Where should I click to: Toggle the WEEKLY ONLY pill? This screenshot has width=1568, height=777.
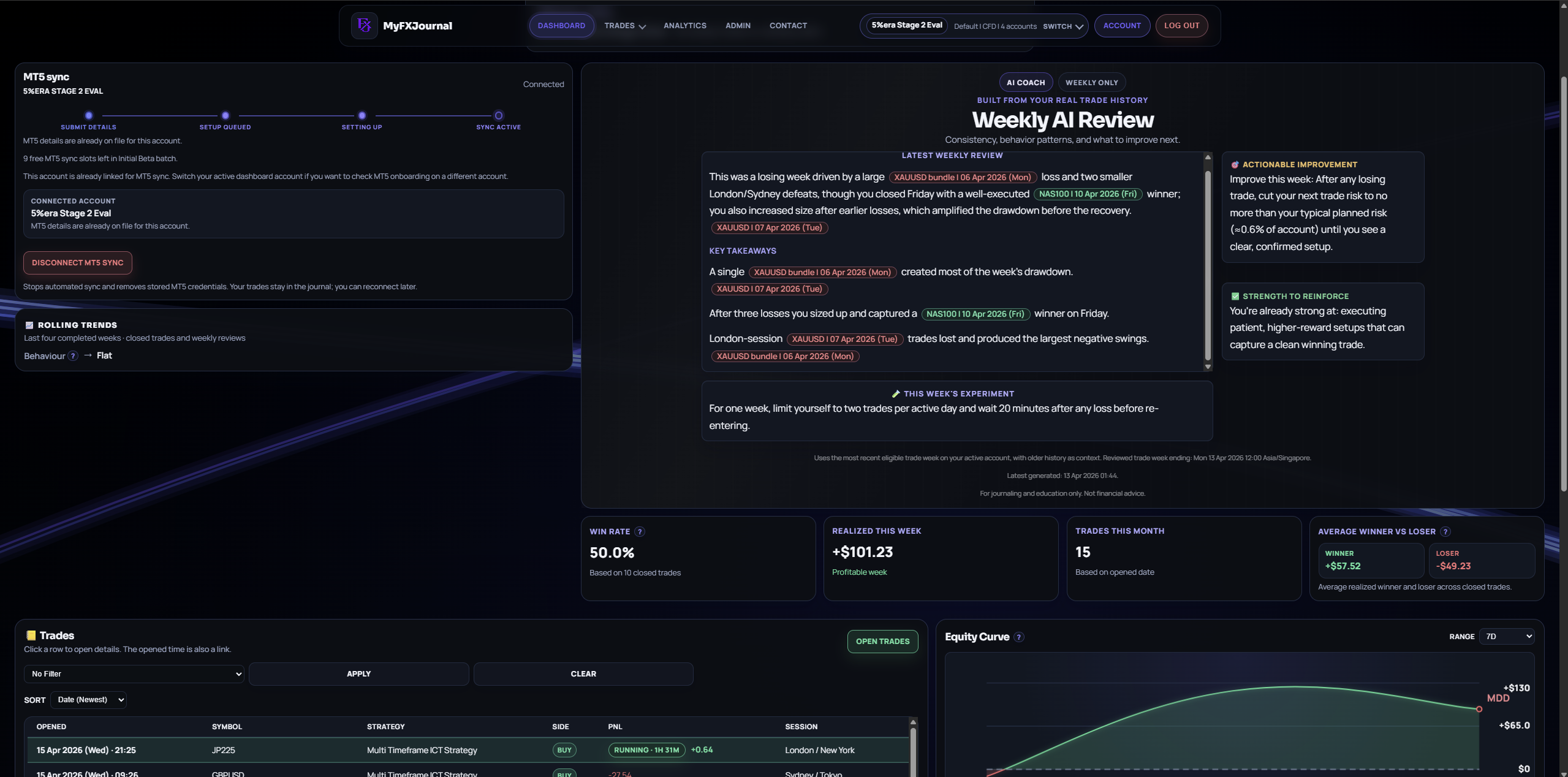(x=1091, y=82)
